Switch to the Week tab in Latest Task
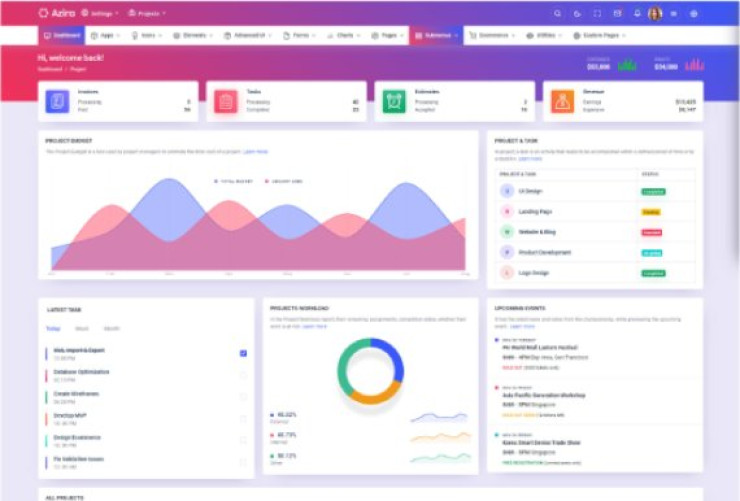This screenshot has height=501, width=740. point(82,328)
